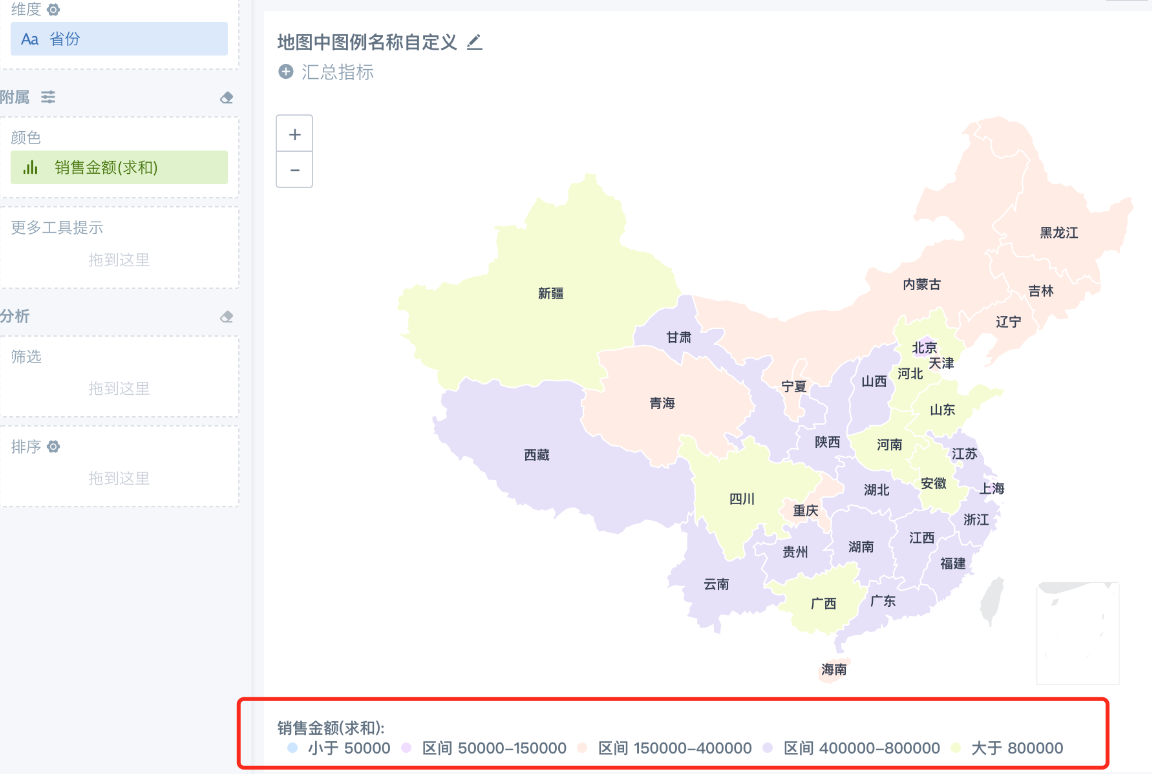Zoom in on the map with the + button
The height and width of the screenshot is (774, 1152).
[x=295, y=134]
